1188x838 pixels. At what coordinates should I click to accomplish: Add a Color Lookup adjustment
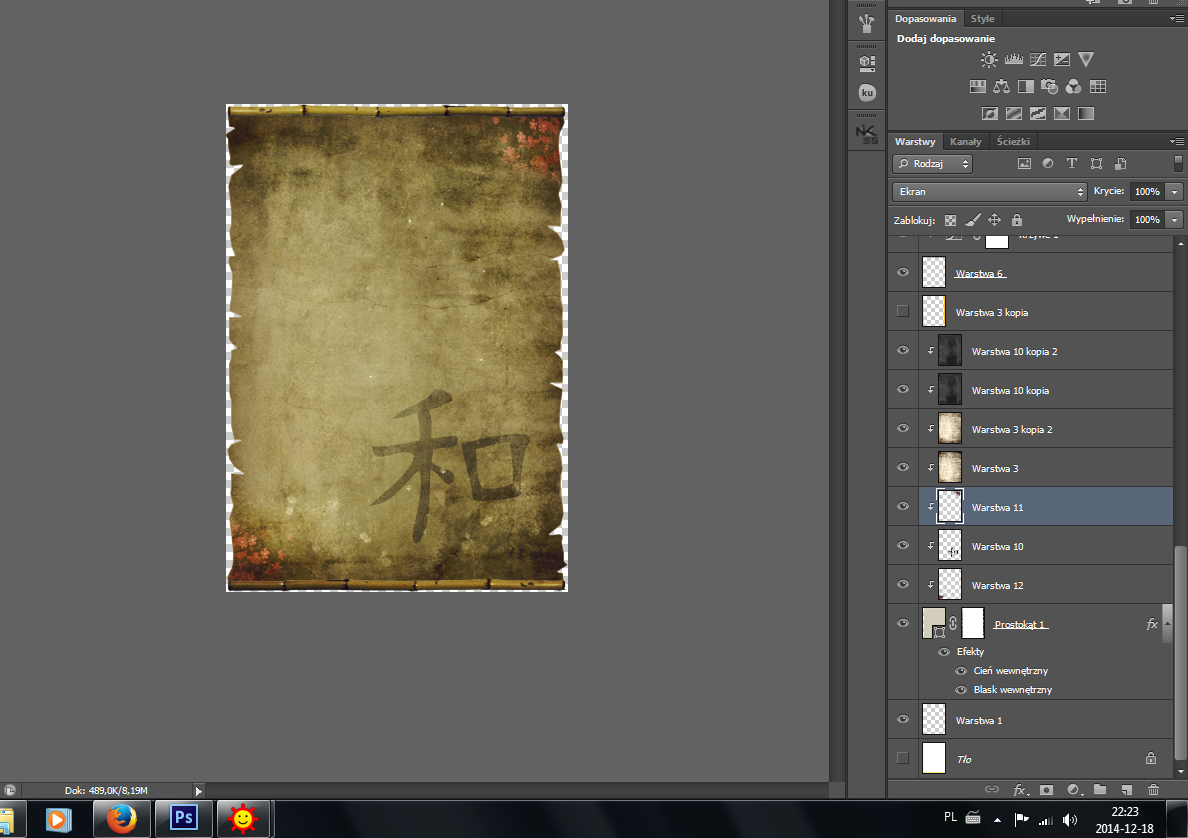click(1098, 86)
